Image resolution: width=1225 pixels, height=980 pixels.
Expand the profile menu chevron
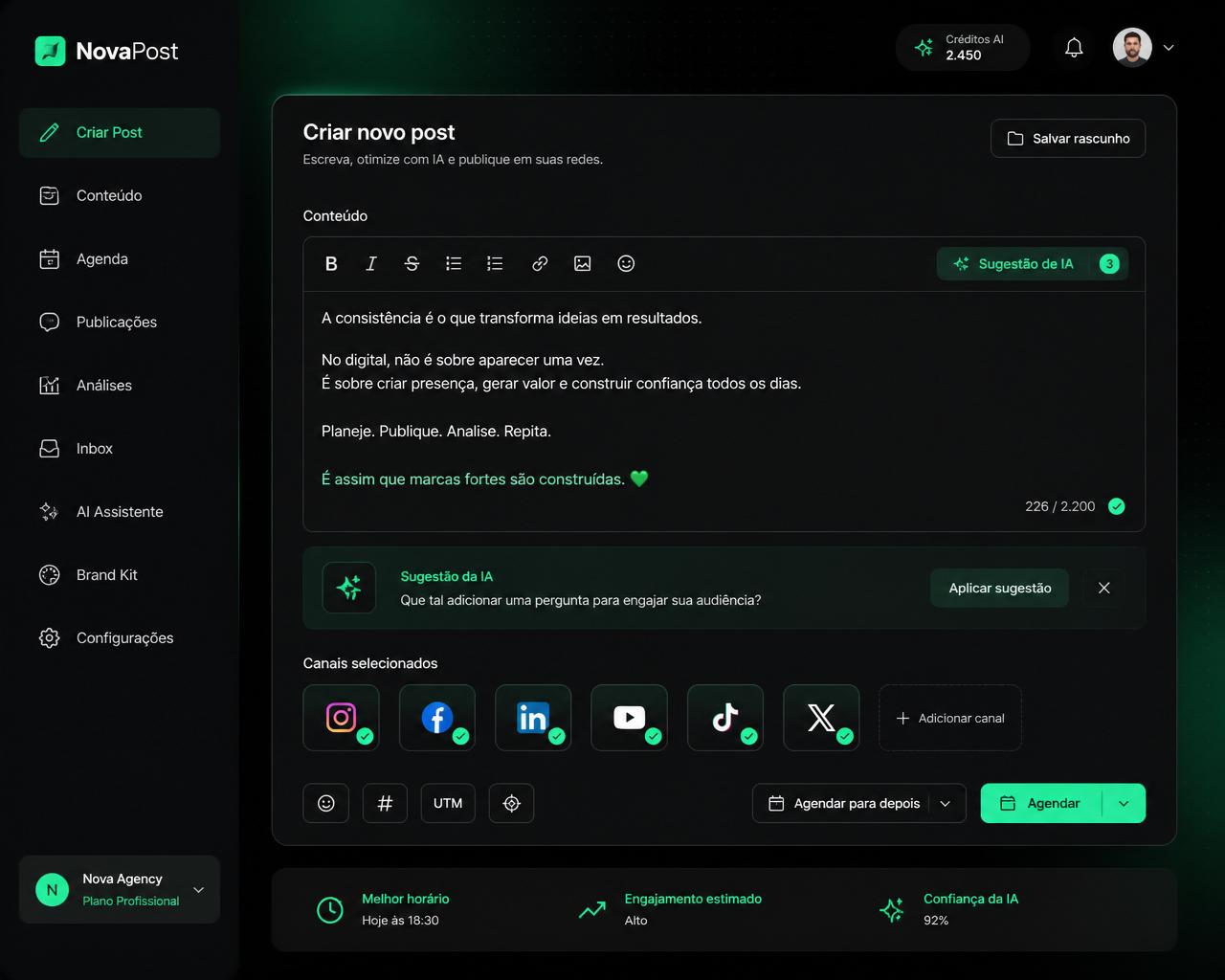pos(1169,48)
